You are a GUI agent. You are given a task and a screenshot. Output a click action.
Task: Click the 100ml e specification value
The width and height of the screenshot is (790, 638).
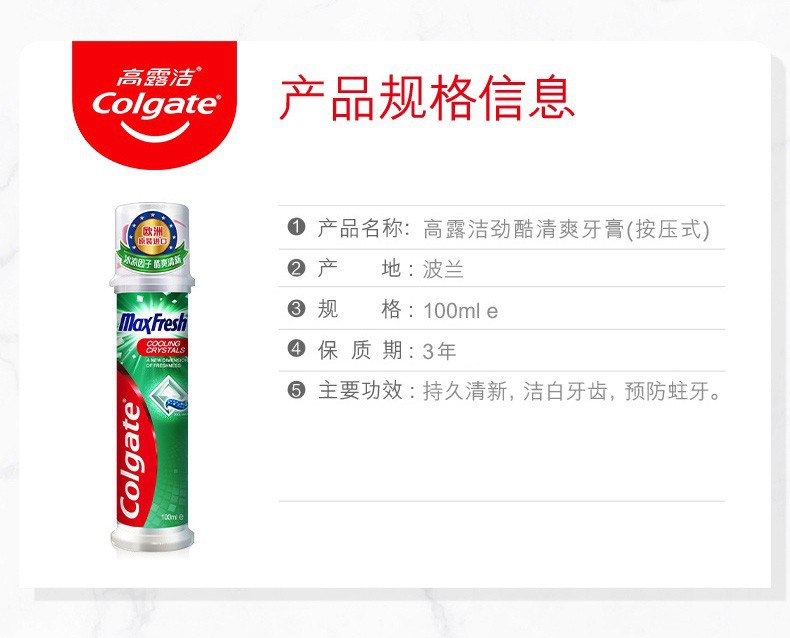point(460,310)
